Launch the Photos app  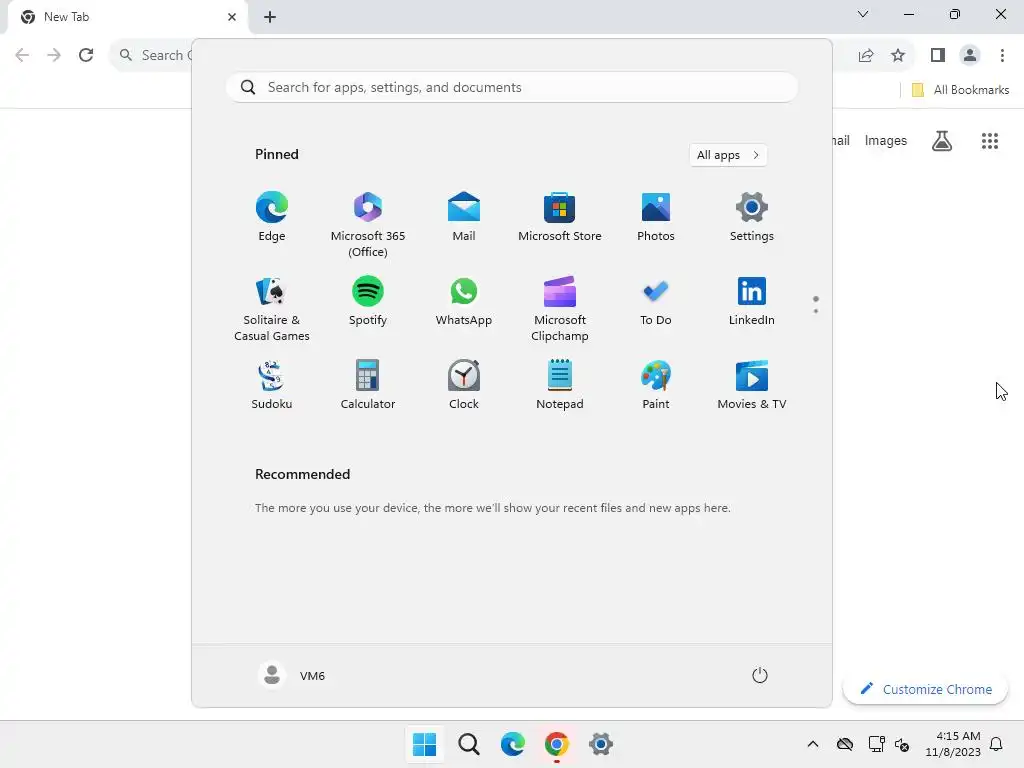(x=656, y=217)
